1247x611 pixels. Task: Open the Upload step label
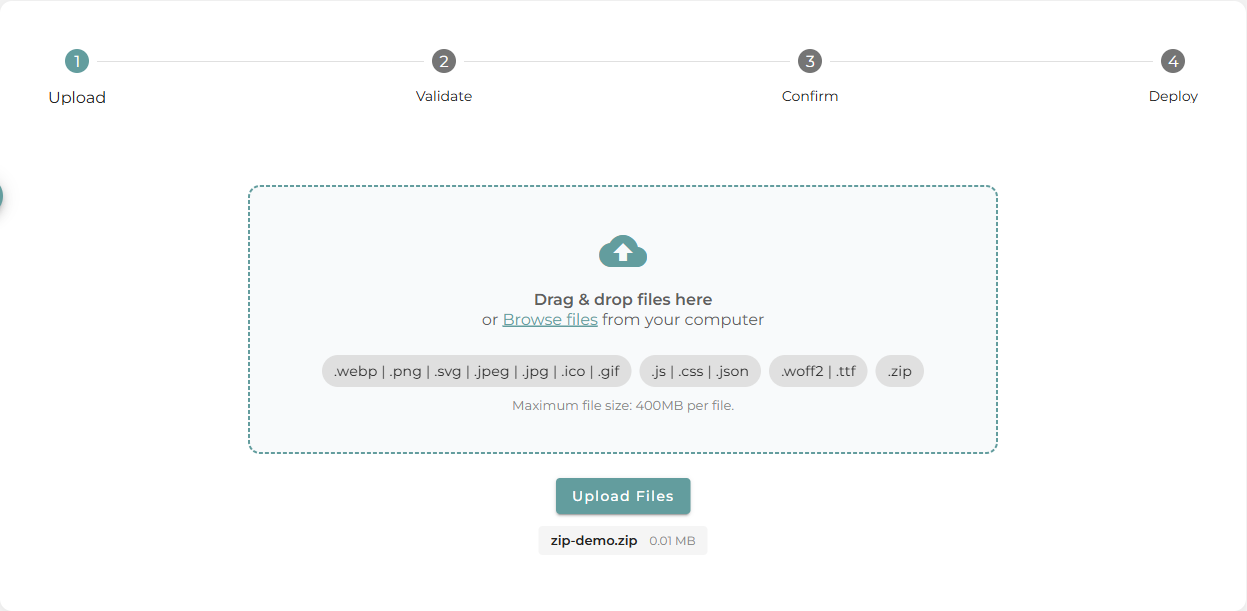coord(77,98)
